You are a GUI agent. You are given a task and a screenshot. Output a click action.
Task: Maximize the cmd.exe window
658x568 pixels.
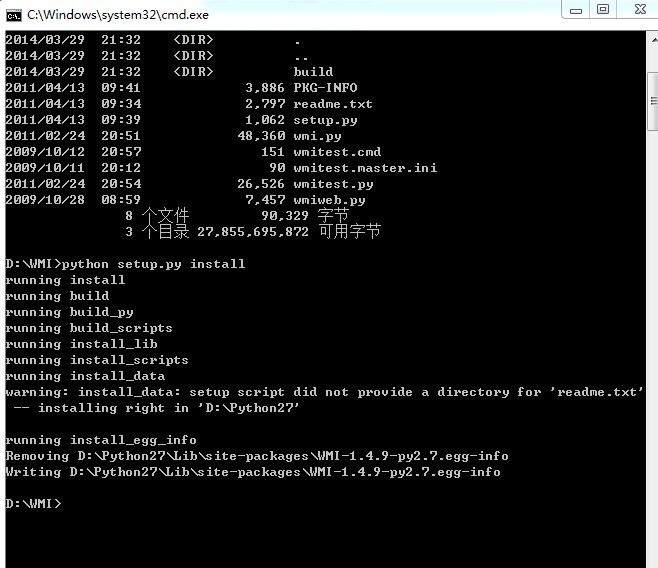(603, 9)
